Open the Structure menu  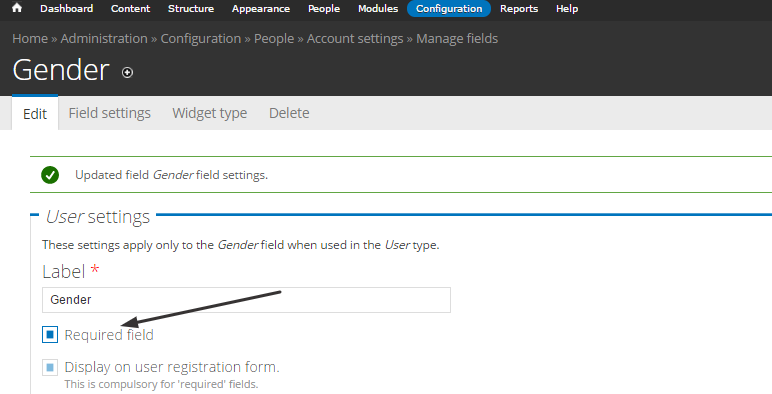(x=191, y=8)
